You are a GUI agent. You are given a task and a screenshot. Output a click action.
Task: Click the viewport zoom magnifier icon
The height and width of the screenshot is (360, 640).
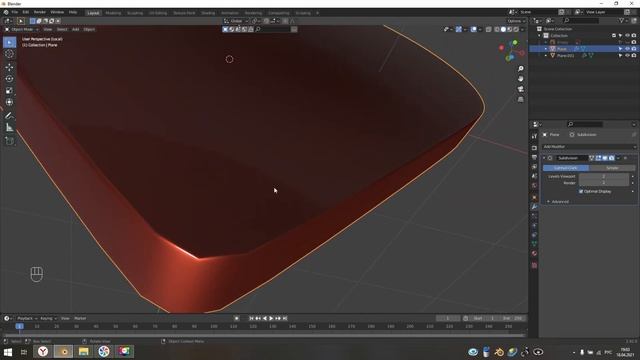point(520,69)
